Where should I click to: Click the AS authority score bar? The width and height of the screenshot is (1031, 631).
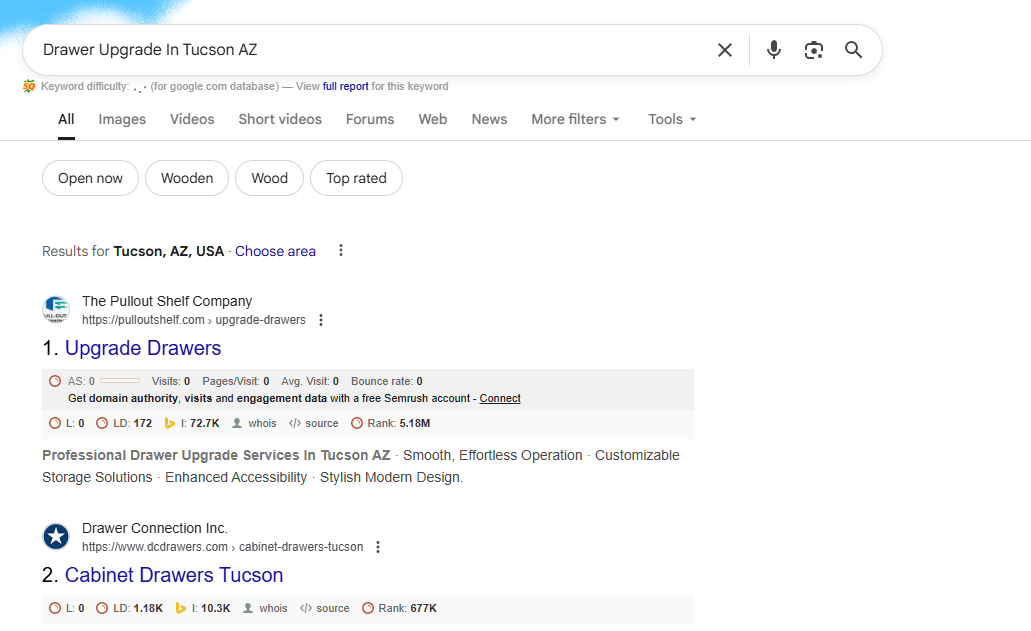pos(120,381)
